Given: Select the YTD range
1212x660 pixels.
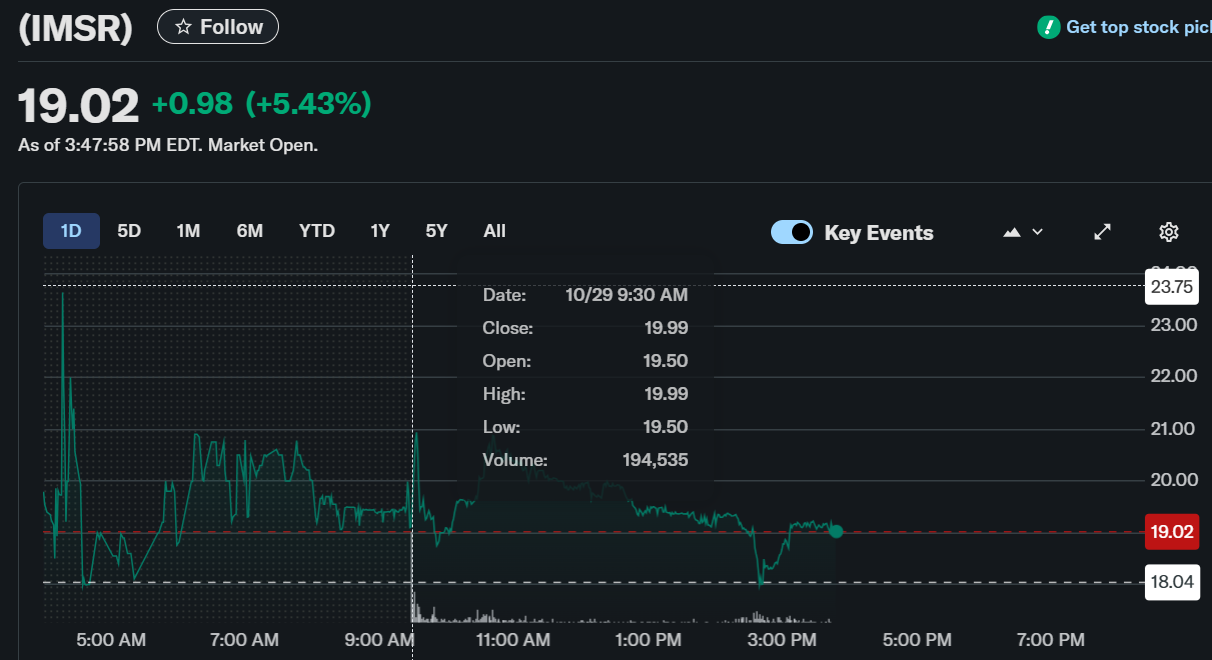Looking at the screenshot, I should (317, 231).
